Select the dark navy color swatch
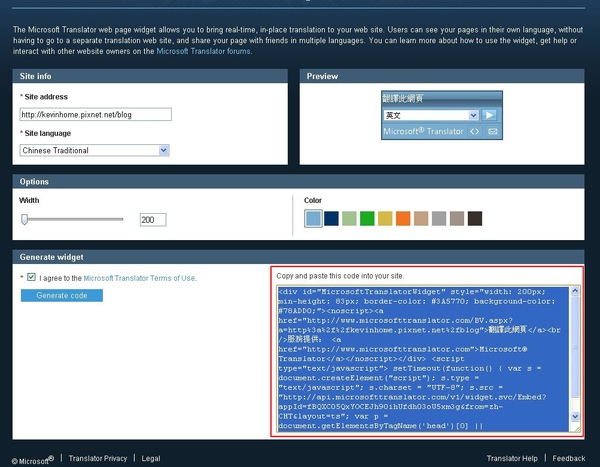 point(331,219)
